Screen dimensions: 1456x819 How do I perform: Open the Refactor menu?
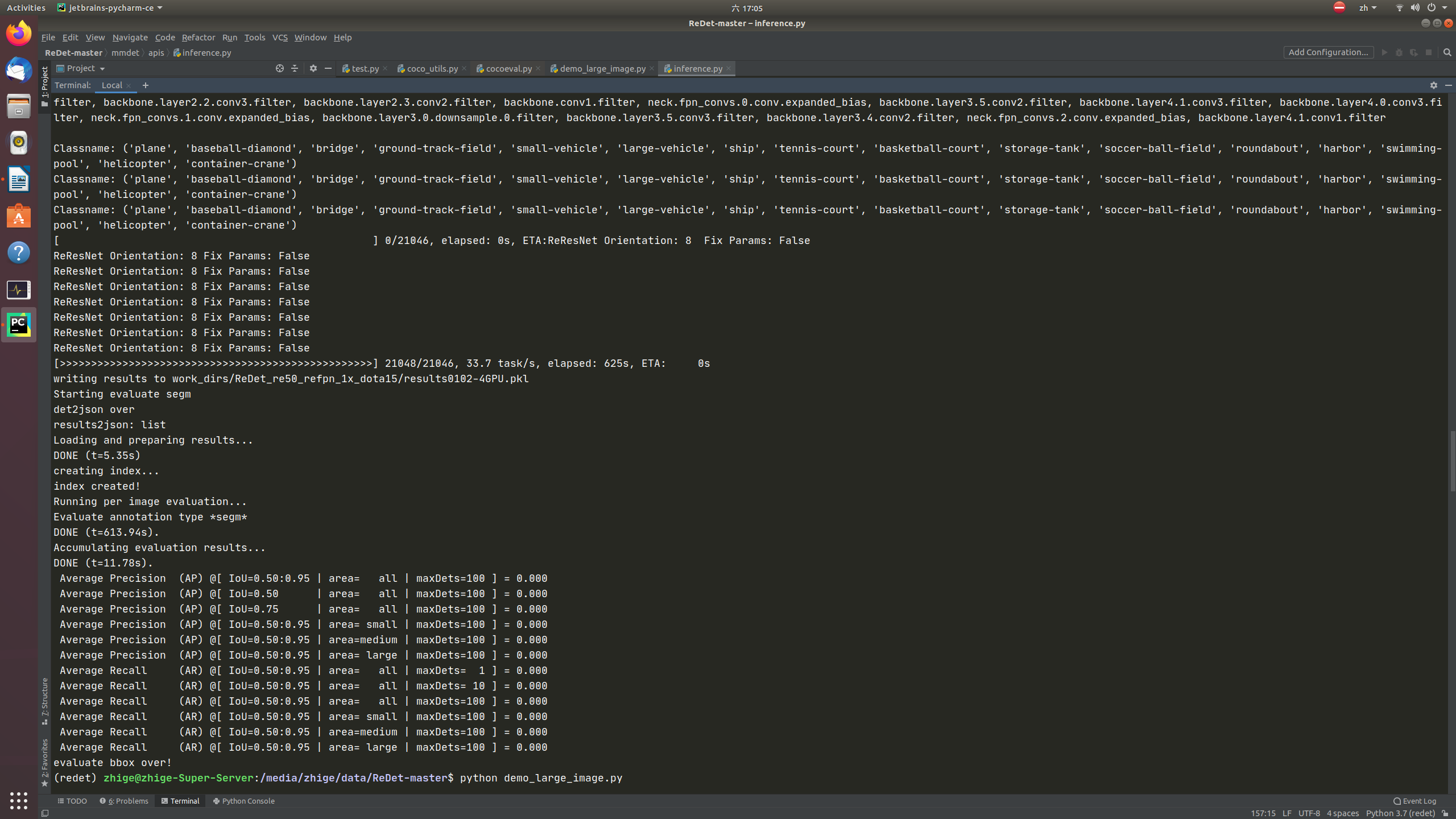tap(198, 38)
